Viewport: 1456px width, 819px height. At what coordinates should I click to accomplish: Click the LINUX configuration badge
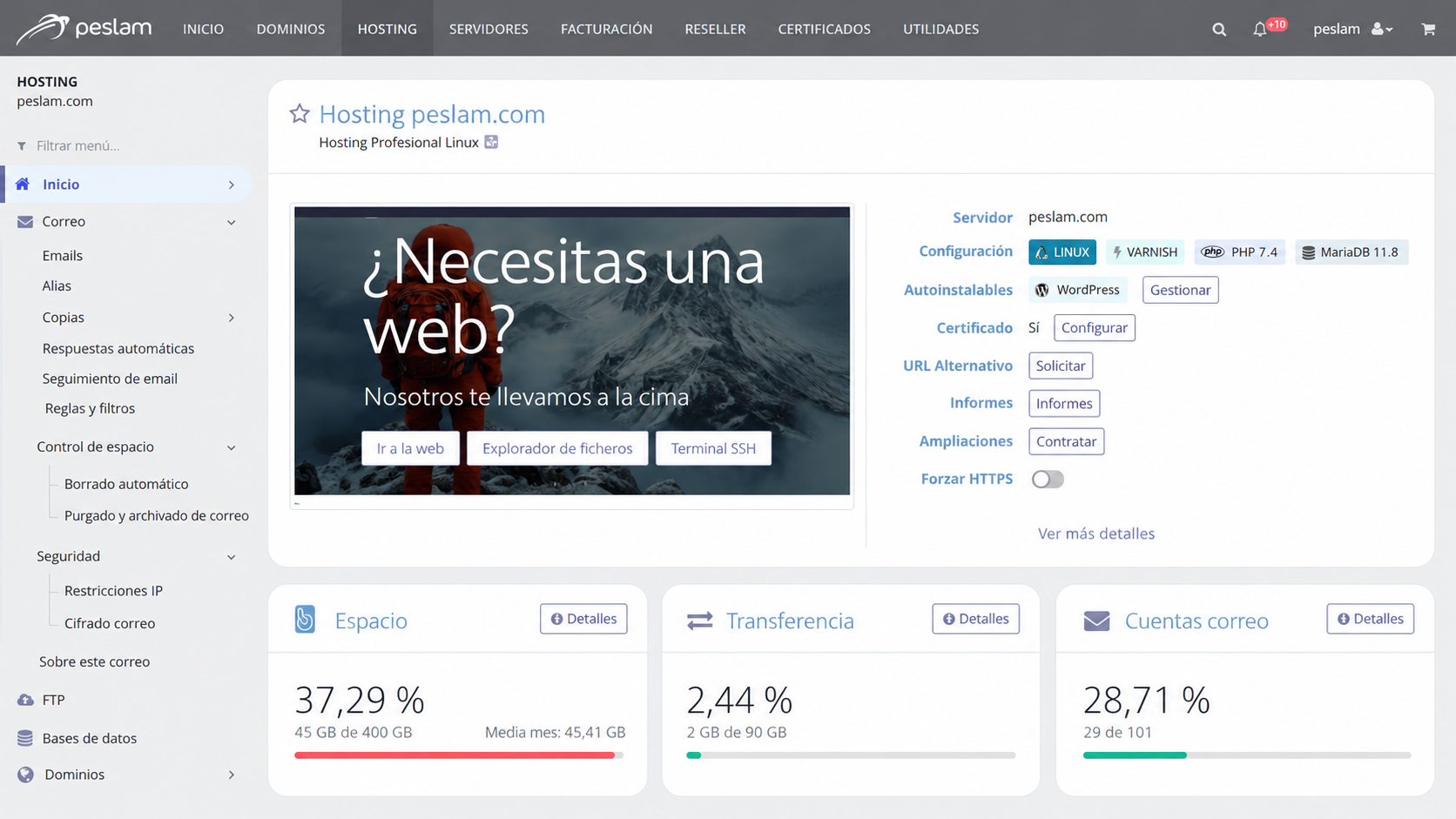click(x=1062, y=252)
